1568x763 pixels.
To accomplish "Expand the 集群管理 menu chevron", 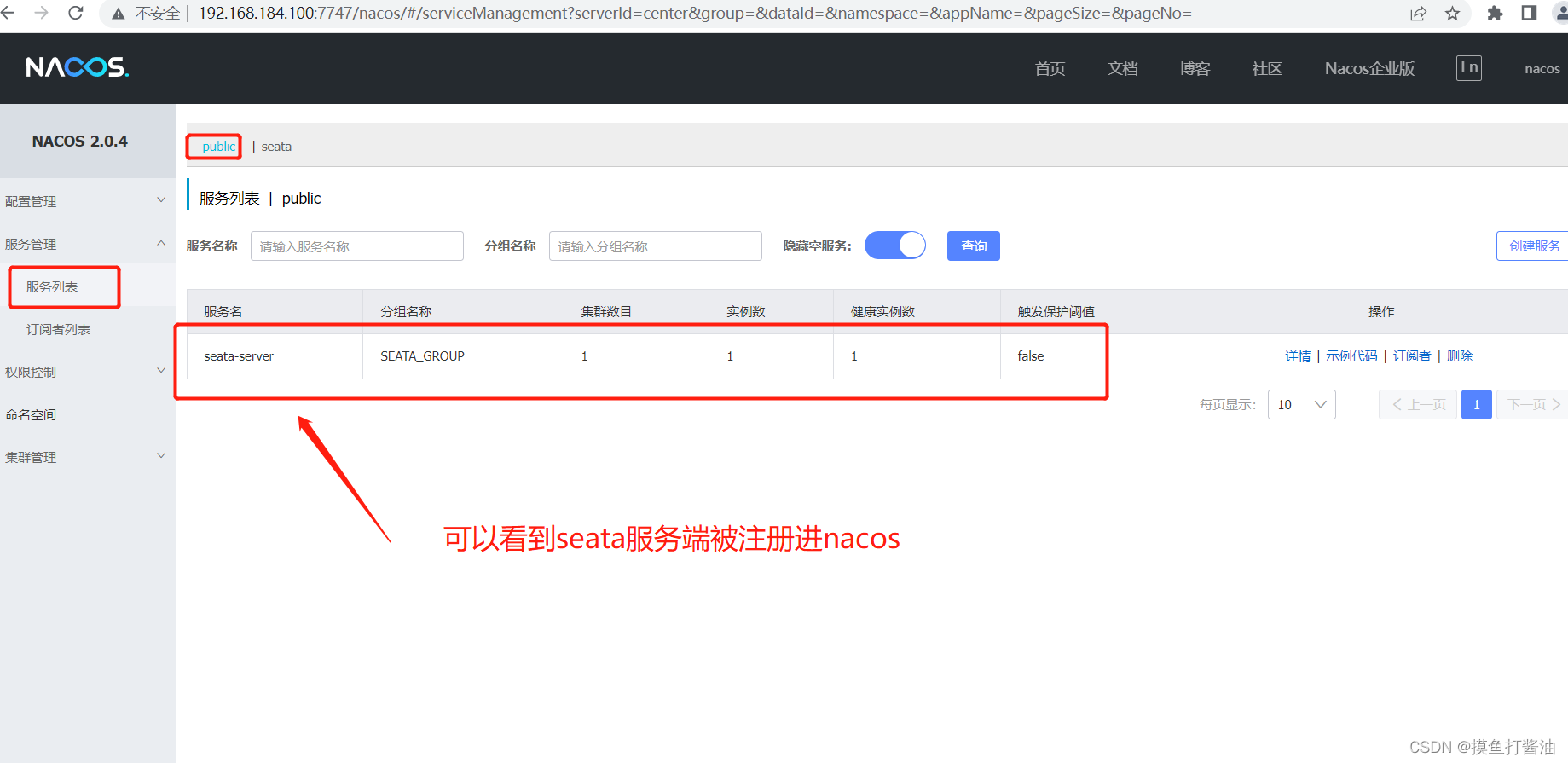I will tap(161, 456).
